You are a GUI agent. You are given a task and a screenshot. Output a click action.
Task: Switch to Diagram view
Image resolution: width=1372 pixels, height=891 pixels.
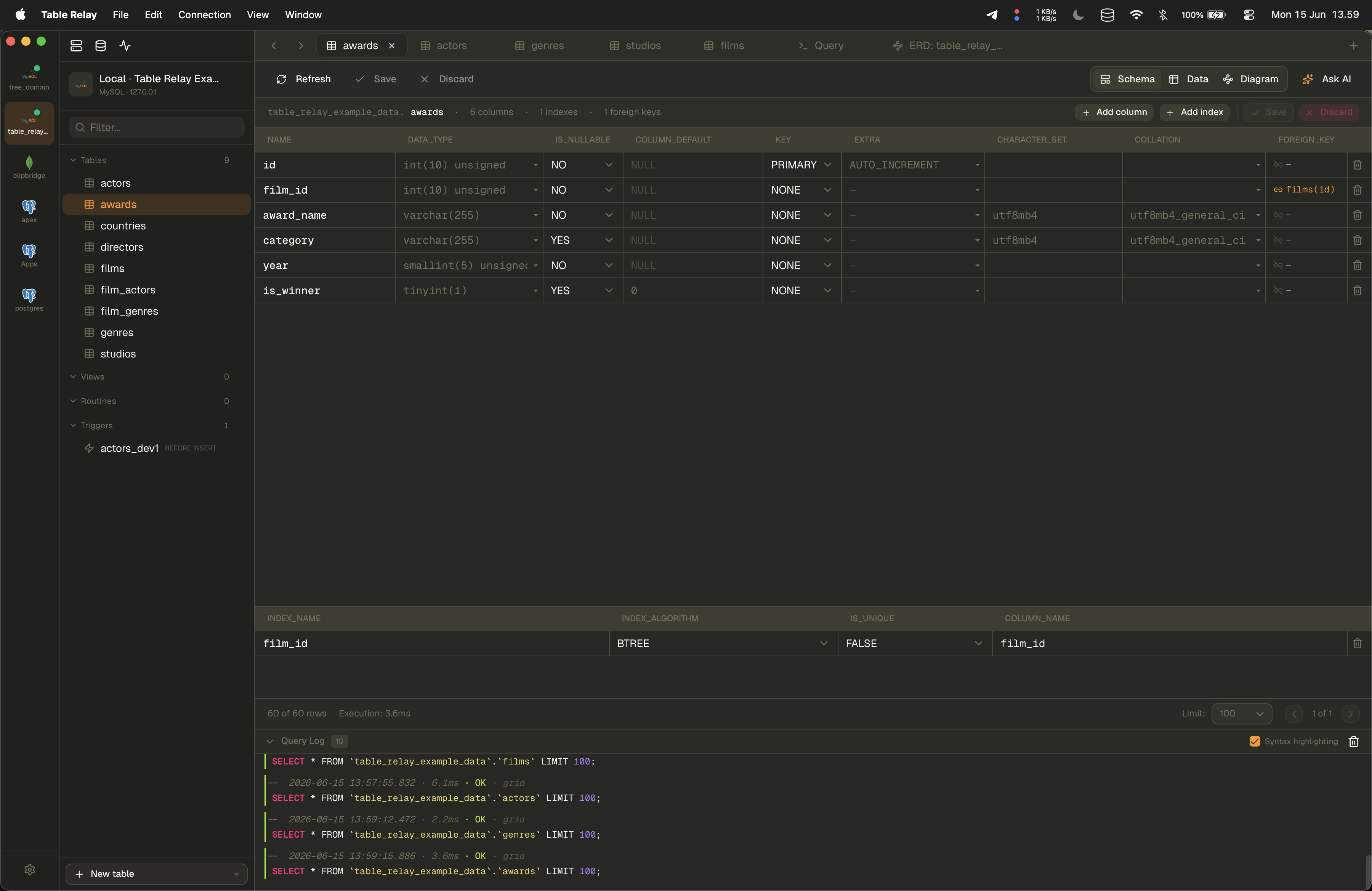(x=1250, y=79)
